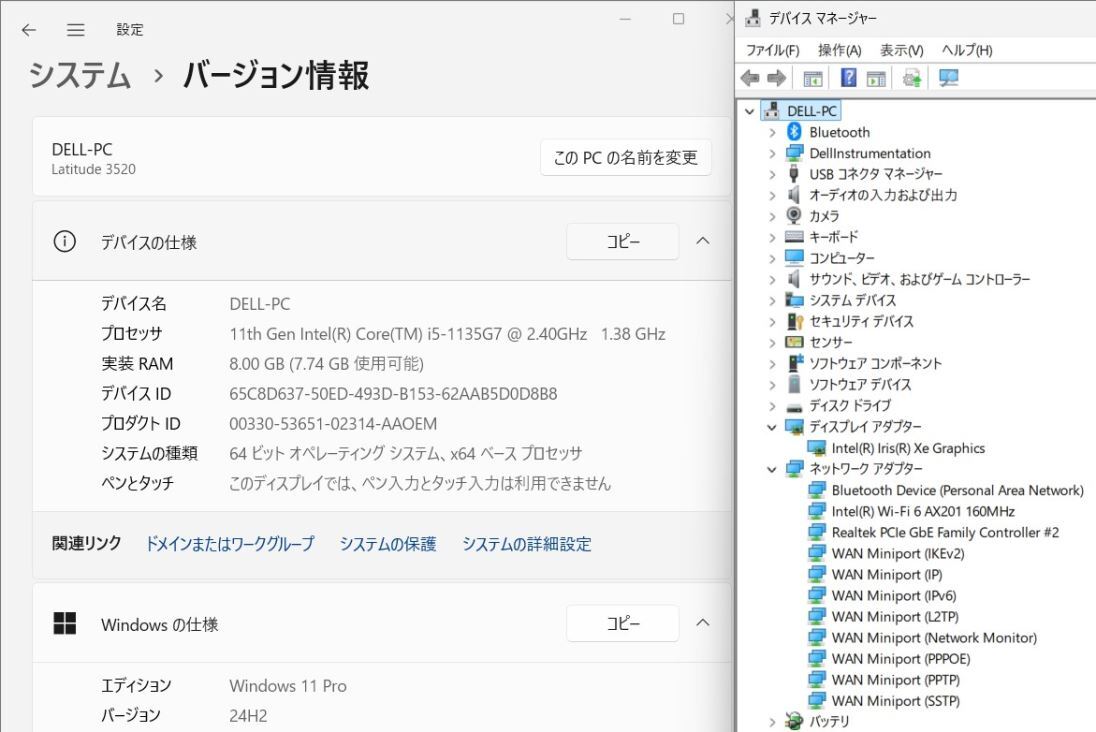
Task: Select WAN Miniport (PPTP)
Action: (x=895, y=679)
